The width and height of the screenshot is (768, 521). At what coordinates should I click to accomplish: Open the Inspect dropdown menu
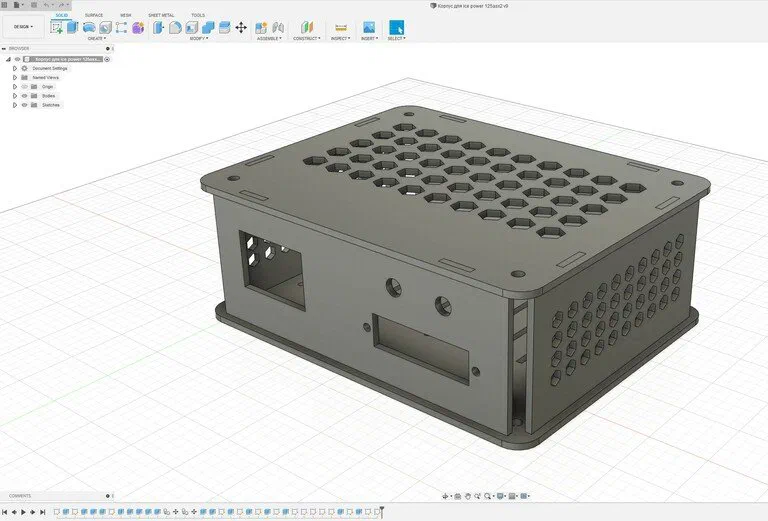coord(340,38)
